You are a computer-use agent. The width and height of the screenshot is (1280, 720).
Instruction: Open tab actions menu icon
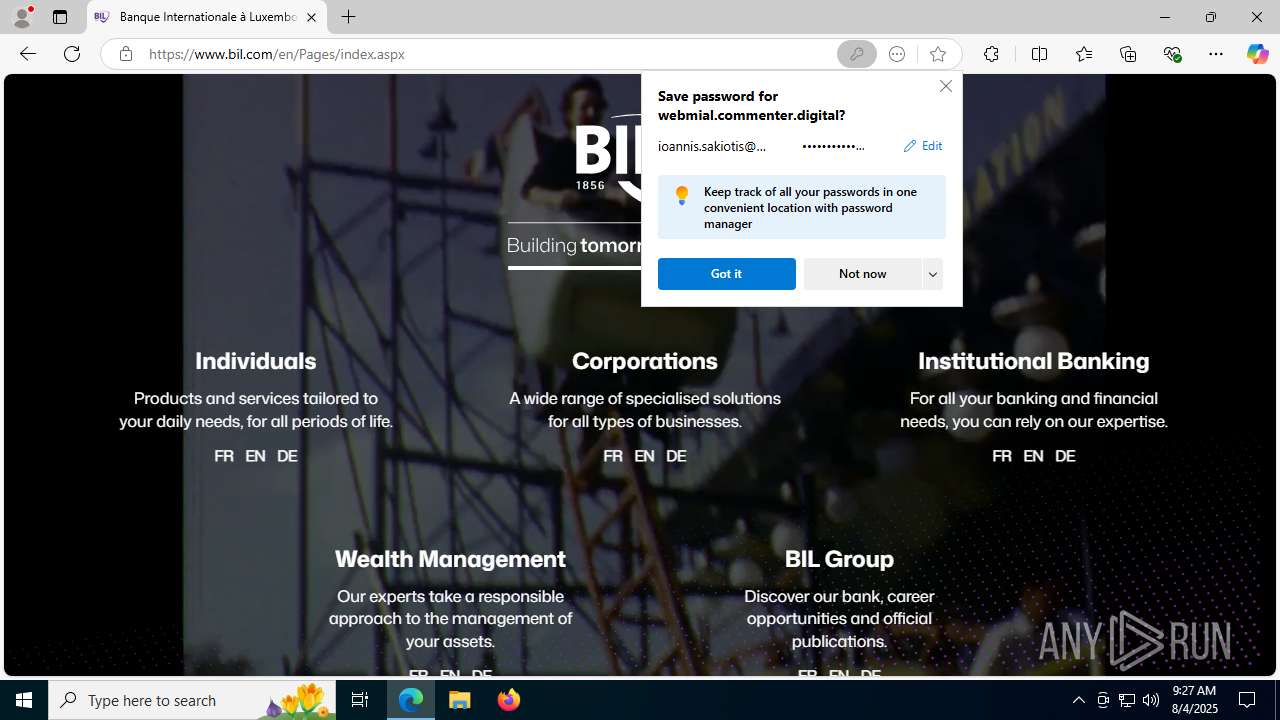pos(60,17)
